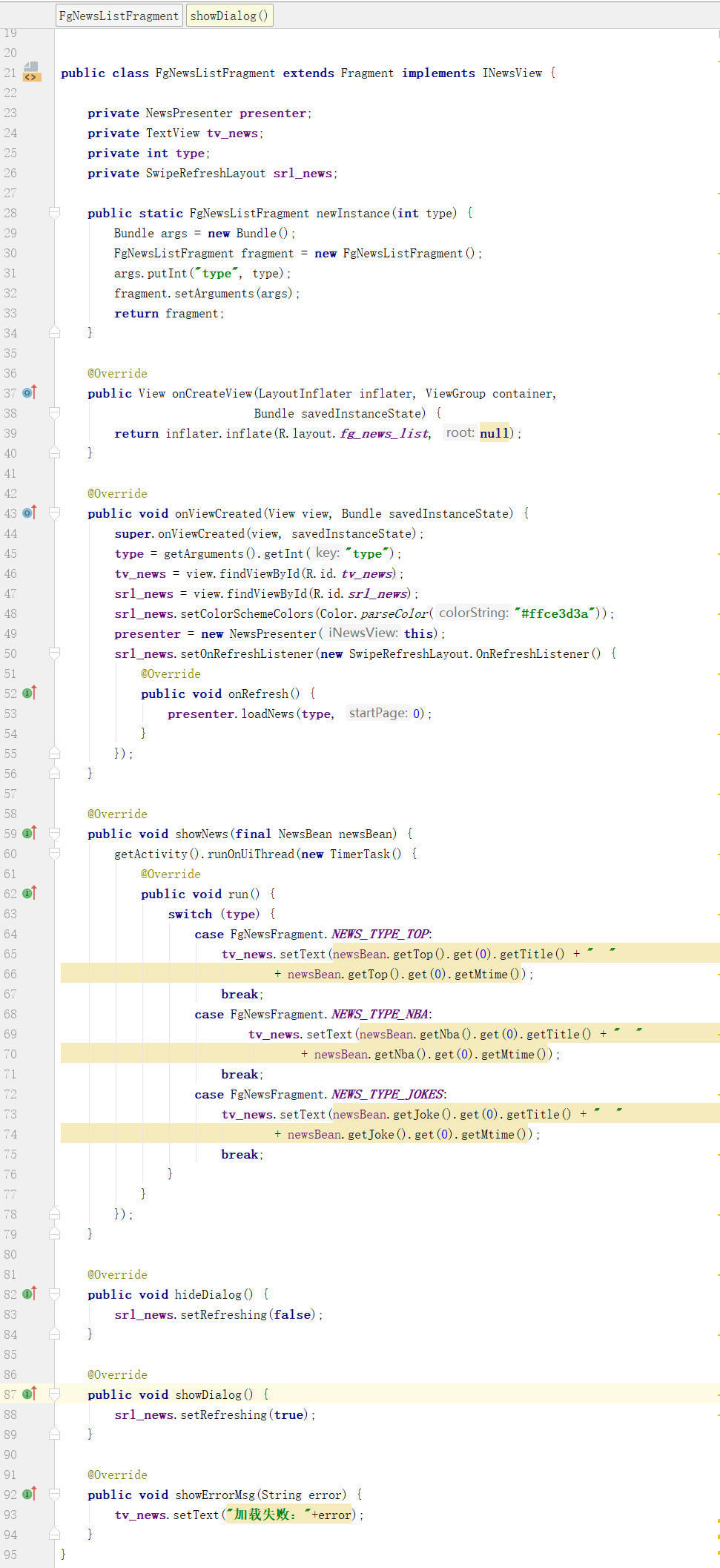Collapse the newInstance method fold at line 28
Image resolution: width=720 pixels, height=1568 pixels.
pos(54,213)
